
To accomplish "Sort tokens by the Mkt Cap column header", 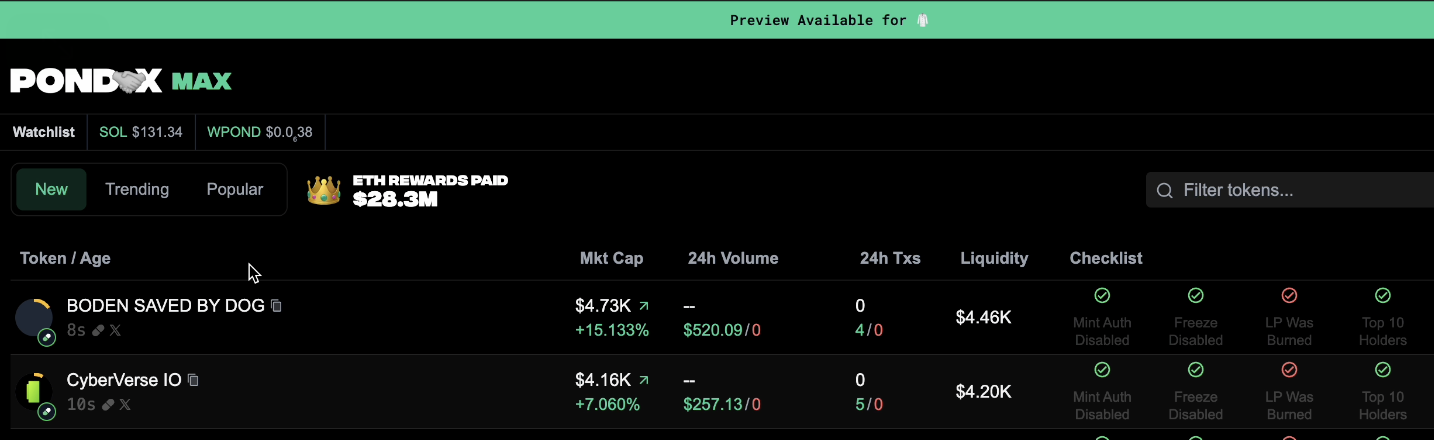I will point(611,258).
